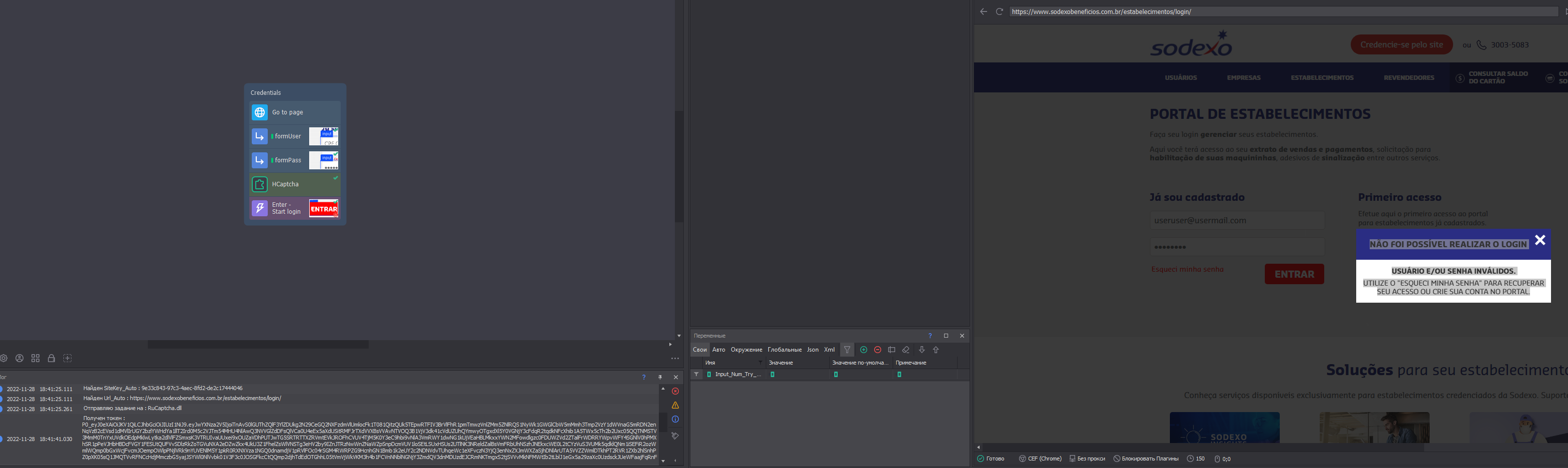Add a variable with the green plus icon
The image size is (1568, 468).
[864, 350]
